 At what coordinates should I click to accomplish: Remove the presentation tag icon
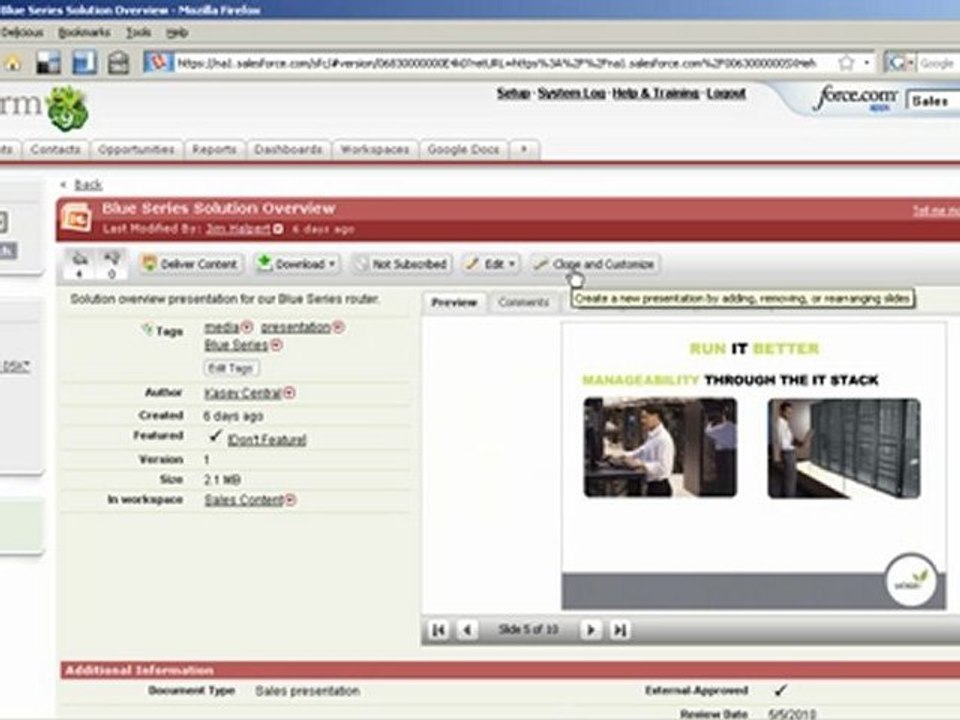pos(338,327)
